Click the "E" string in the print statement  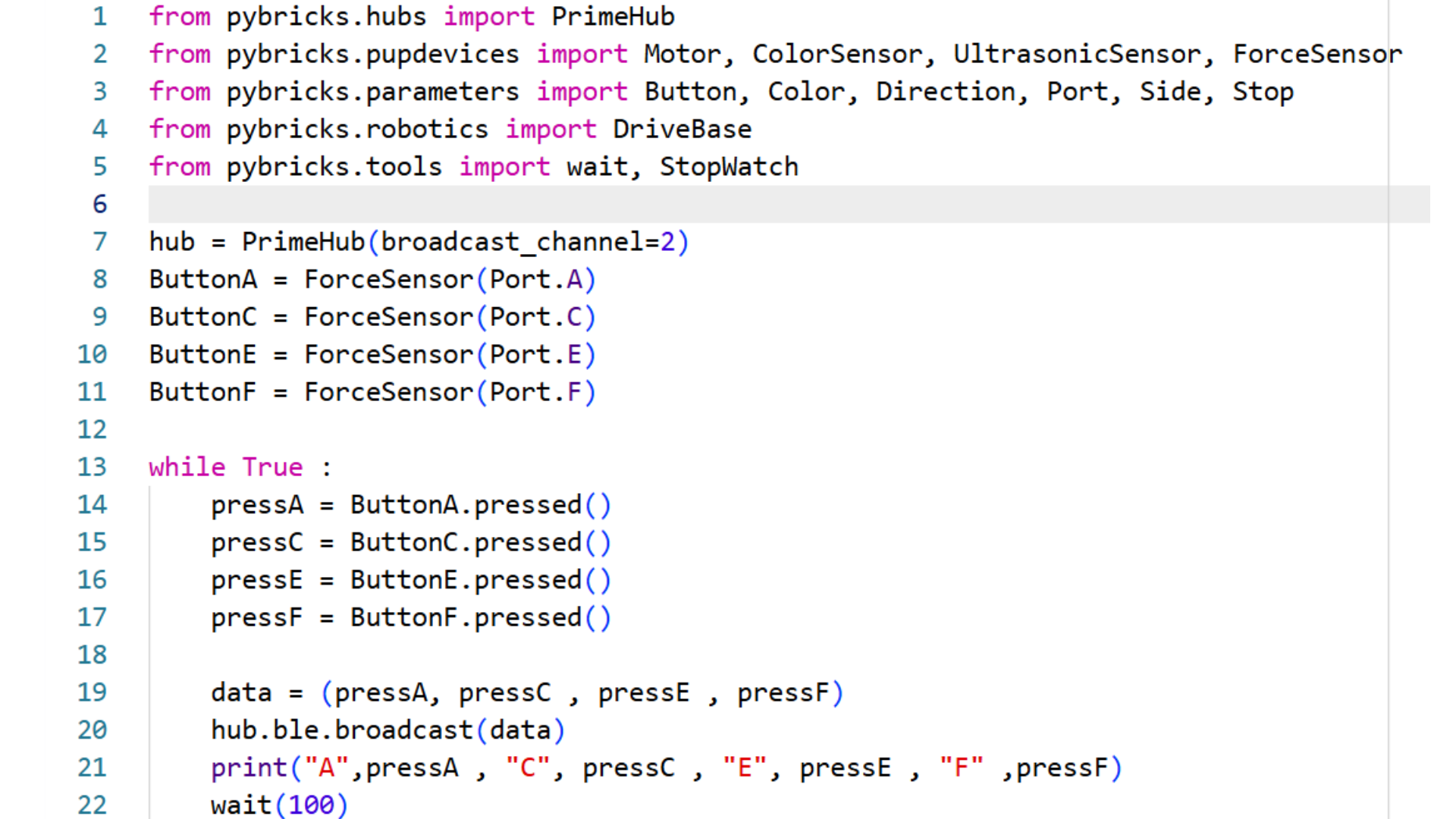(744, 767)
